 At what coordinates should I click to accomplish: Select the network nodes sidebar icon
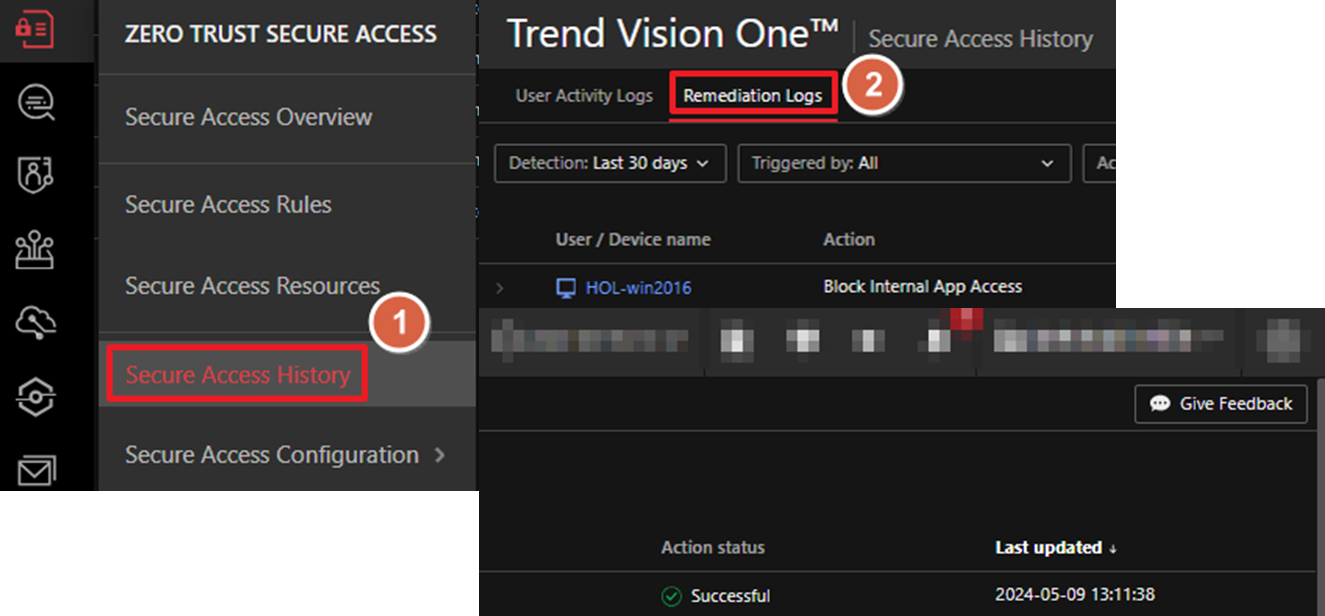pos(36,249)
